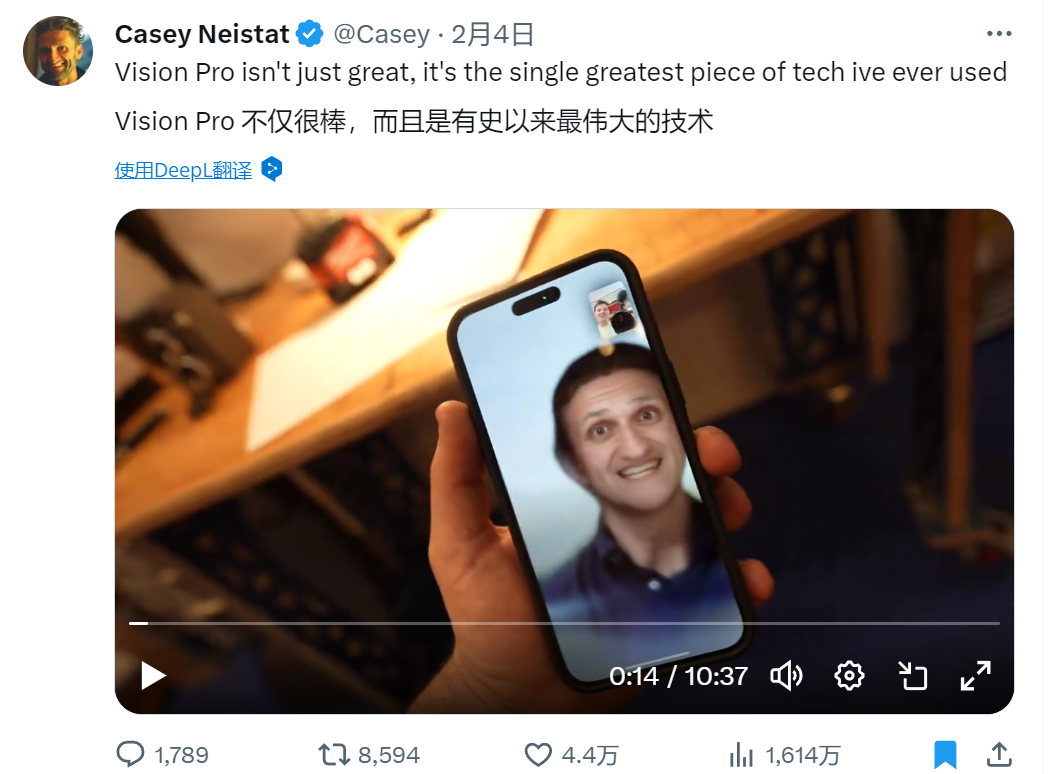The height and width of the screenshot is (774, 1056).
Task: Open Casey Neistat's profile avatar
Action: pyautogui.click(x=58, y=51)
